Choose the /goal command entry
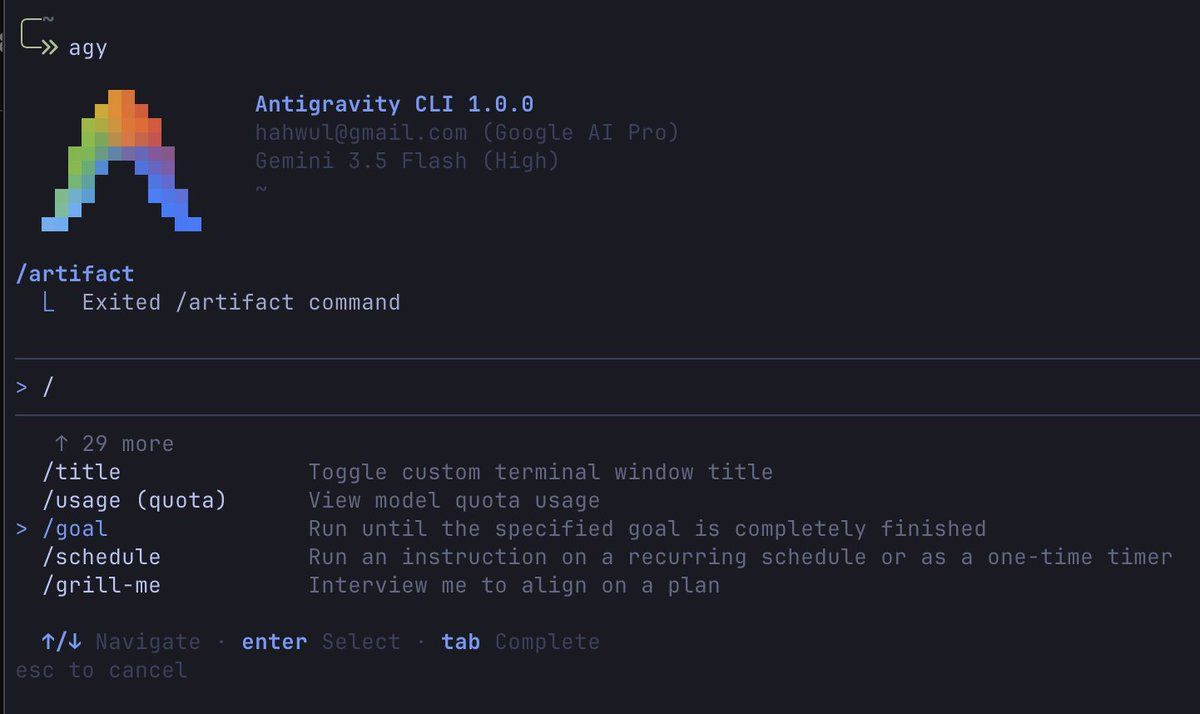The image size is (1200, 714). pos(75,529)
